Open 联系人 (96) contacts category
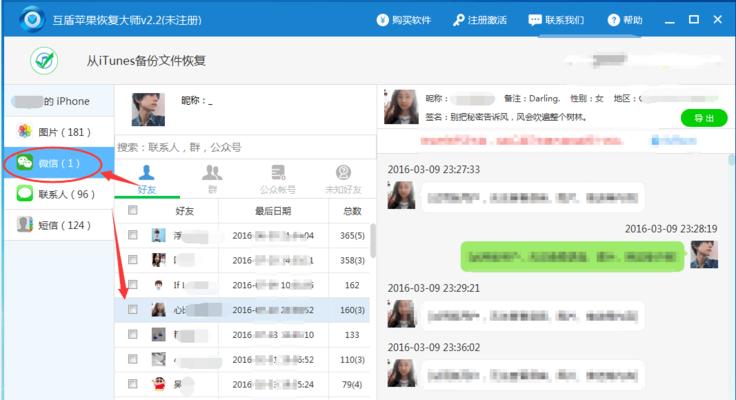 tap(59, 194)
